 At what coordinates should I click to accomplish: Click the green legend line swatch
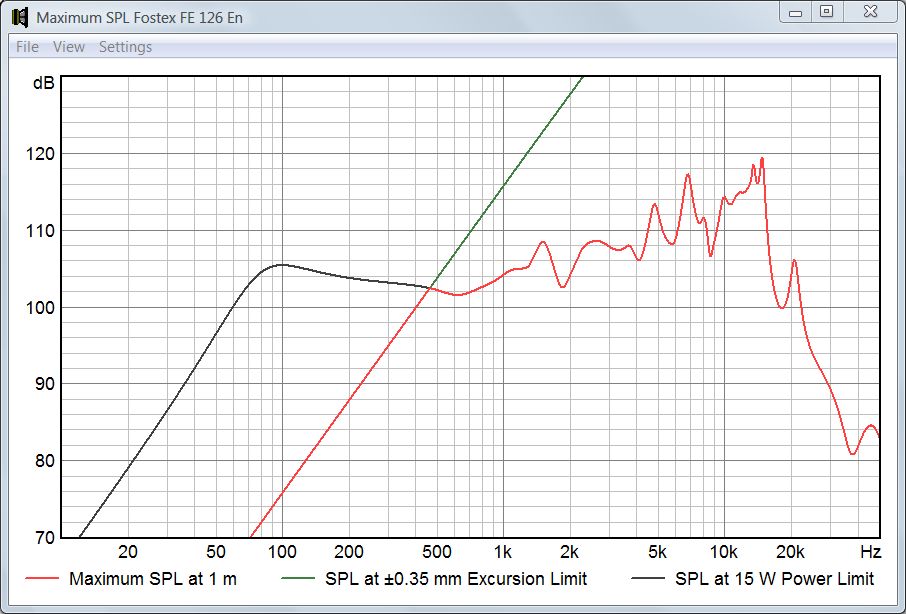click(298, 579)
